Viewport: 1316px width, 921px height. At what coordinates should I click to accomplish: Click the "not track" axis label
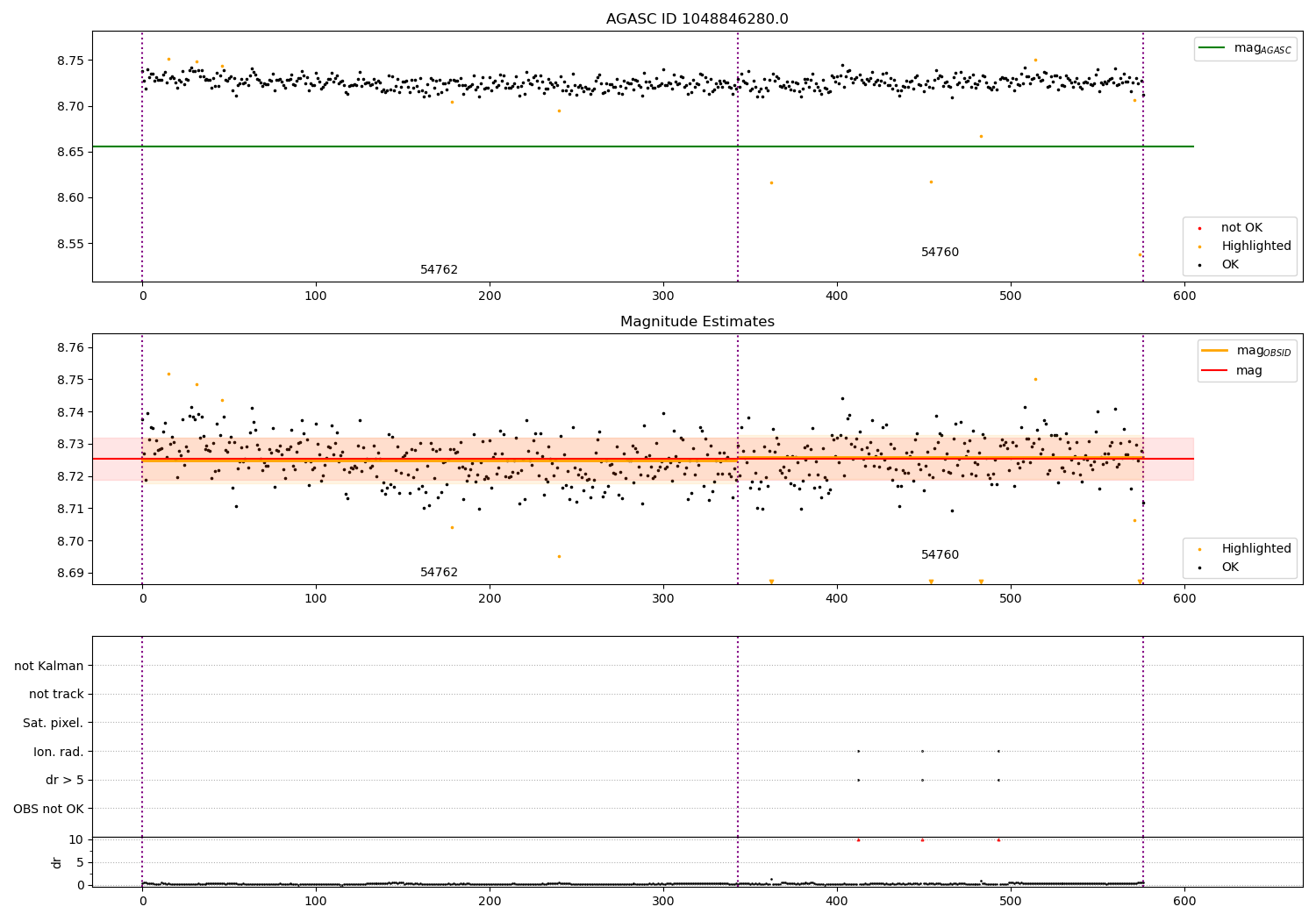pos(56,694)
